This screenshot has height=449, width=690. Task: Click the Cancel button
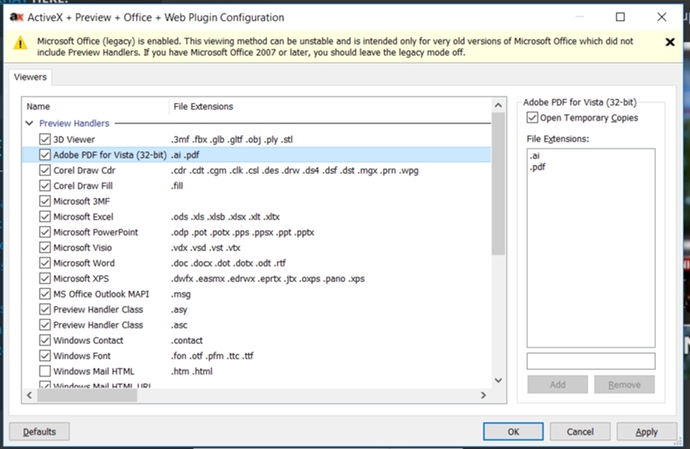580,432
